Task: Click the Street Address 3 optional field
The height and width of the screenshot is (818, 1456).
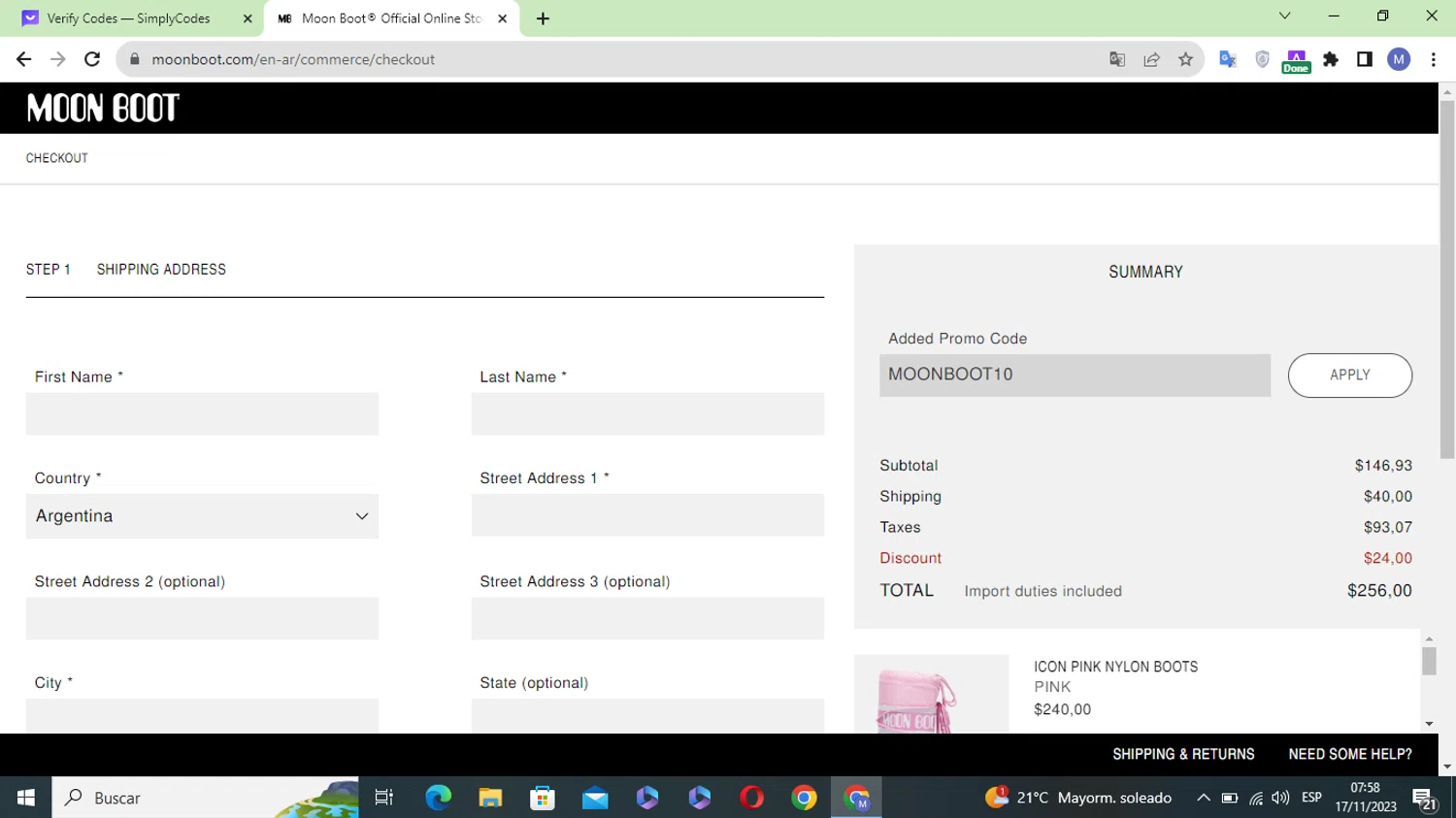Action: point(647,618)
